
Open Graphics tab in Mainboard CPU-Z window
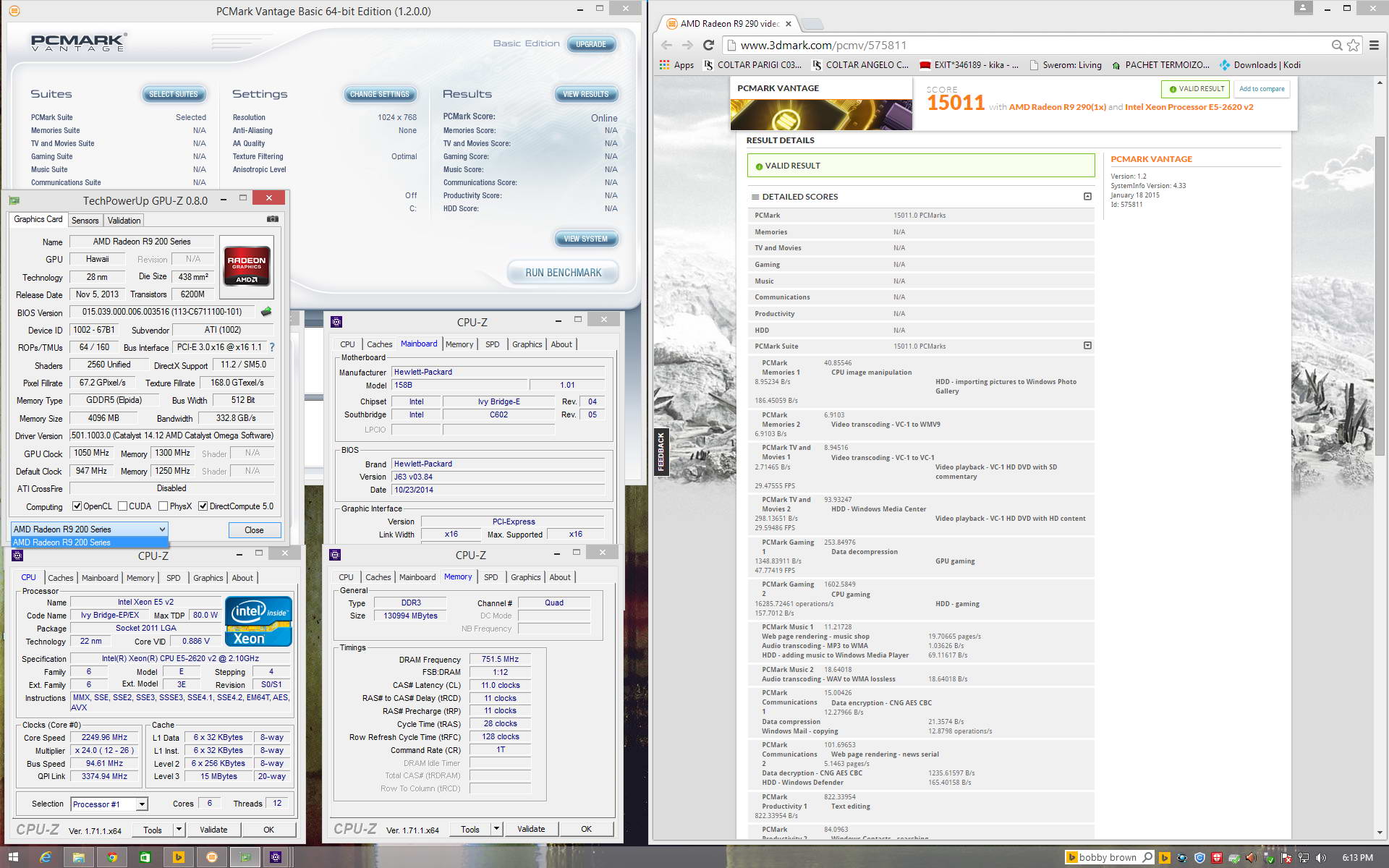point(527,344)
